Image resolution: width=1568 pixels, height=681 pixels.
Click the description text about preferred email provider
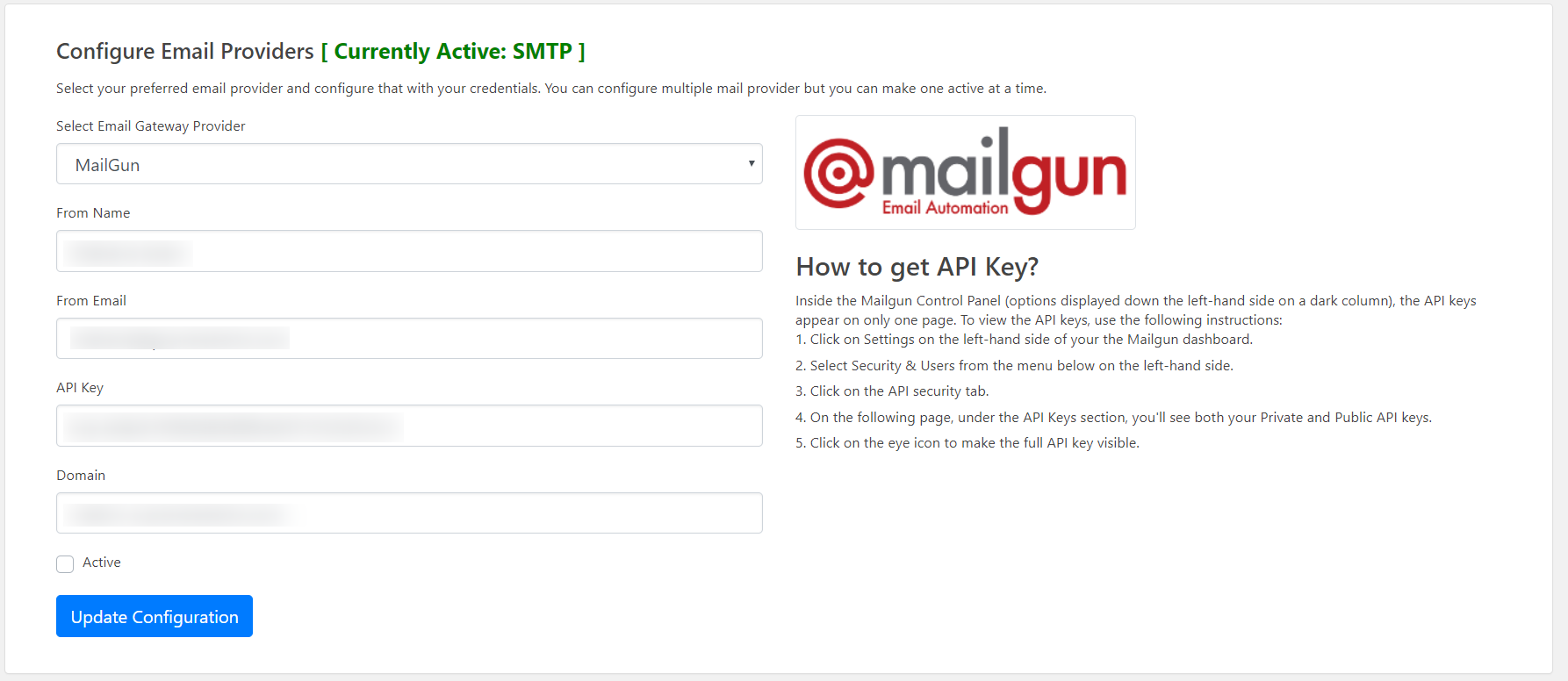point(551,89)
